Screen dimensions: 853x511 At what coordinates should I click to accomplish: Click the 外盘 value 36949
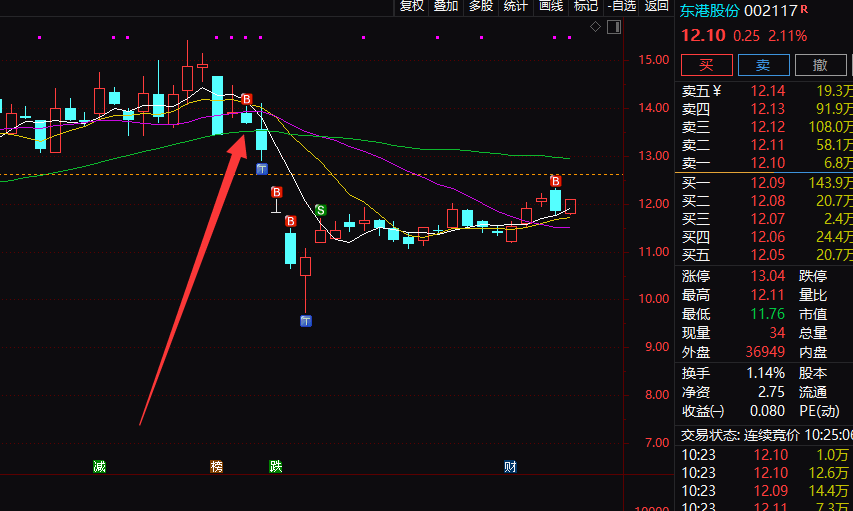tap(765, 352)
